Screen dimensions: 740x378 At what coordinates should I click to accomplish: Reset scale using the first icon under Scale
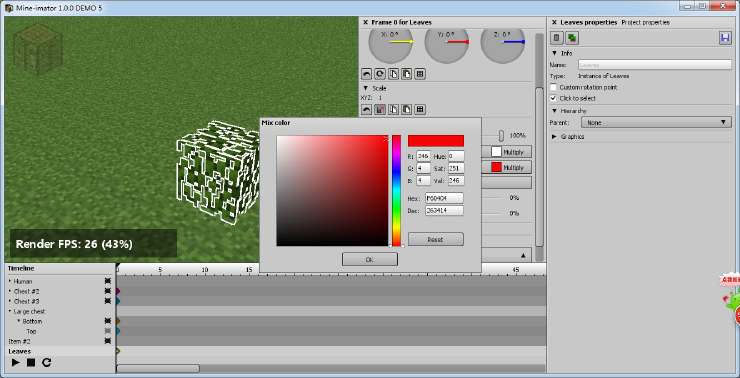[366, 110]
